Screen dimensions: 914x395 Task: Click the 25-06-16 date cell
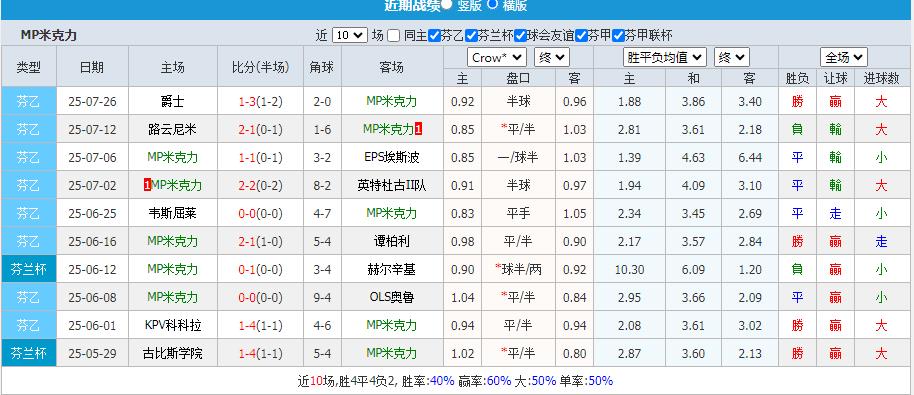coord(92,241)
